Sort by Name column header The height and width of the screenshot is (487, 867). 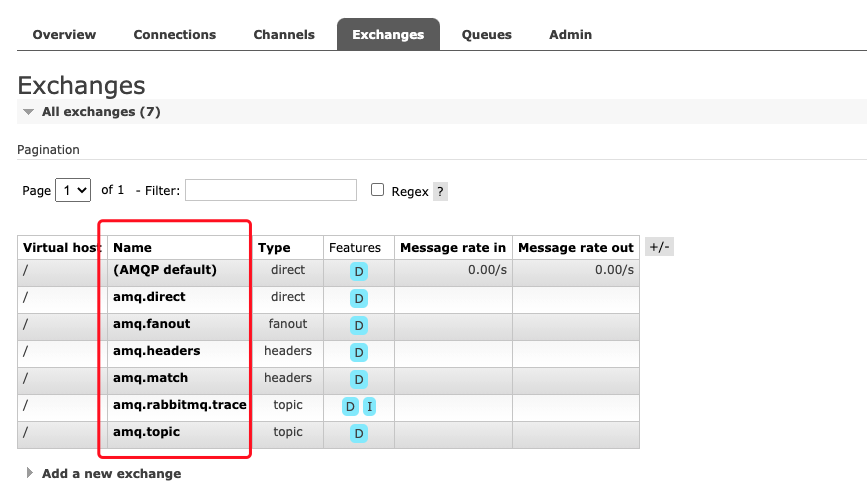(132, 248)
